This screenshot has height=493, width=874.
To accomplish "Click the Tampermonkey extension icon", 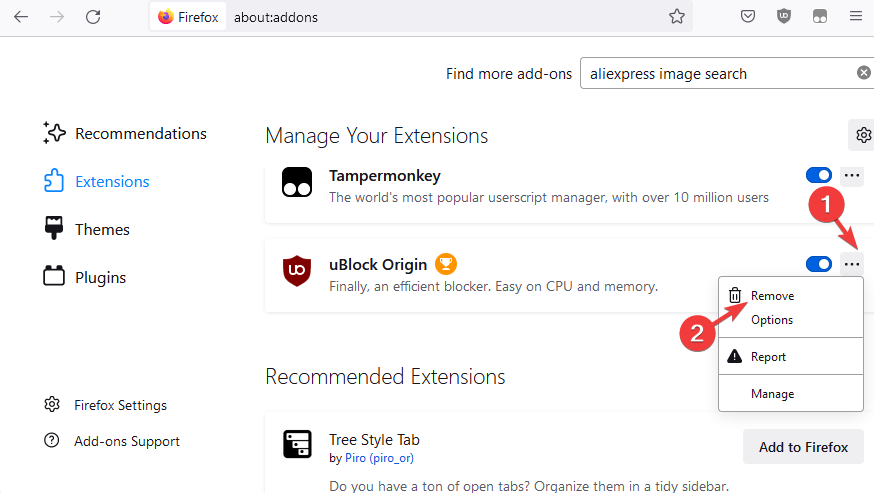I will [297, 182].
